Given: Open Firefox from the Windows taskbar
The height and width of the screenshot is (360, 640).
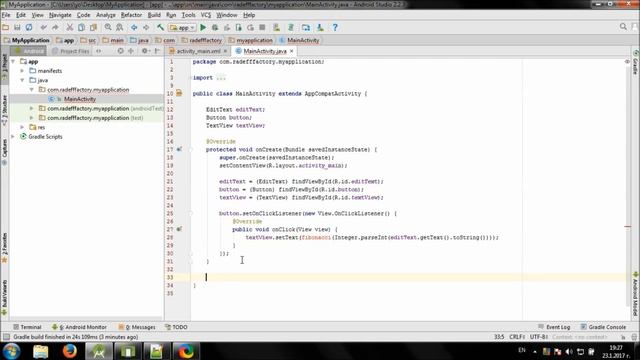Looking at the screenshot, I should click(70, 351).
